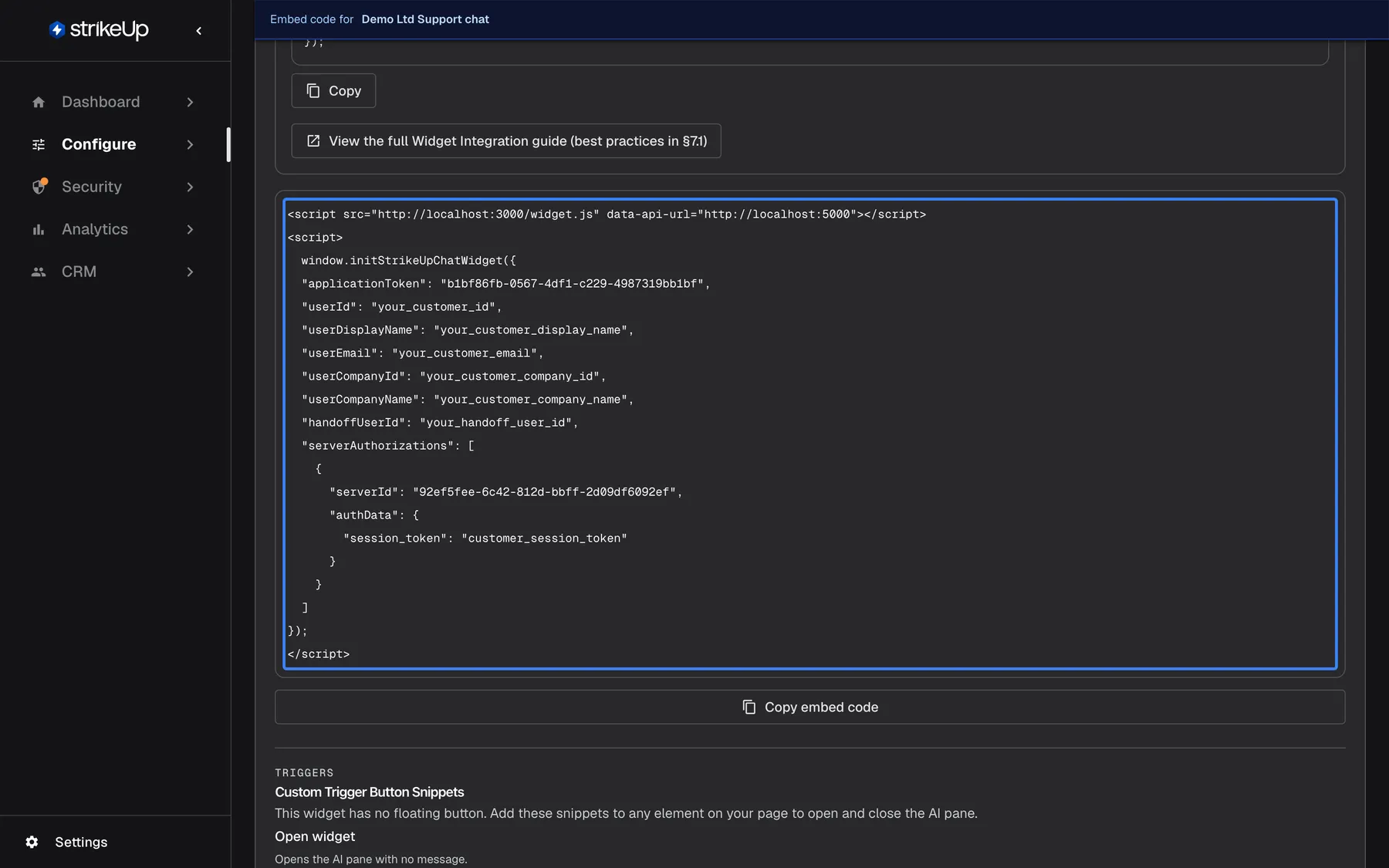Expand the Analytics submenu chevron
The height and width of the screenshot is (868, 1389).
click(190, 229)
